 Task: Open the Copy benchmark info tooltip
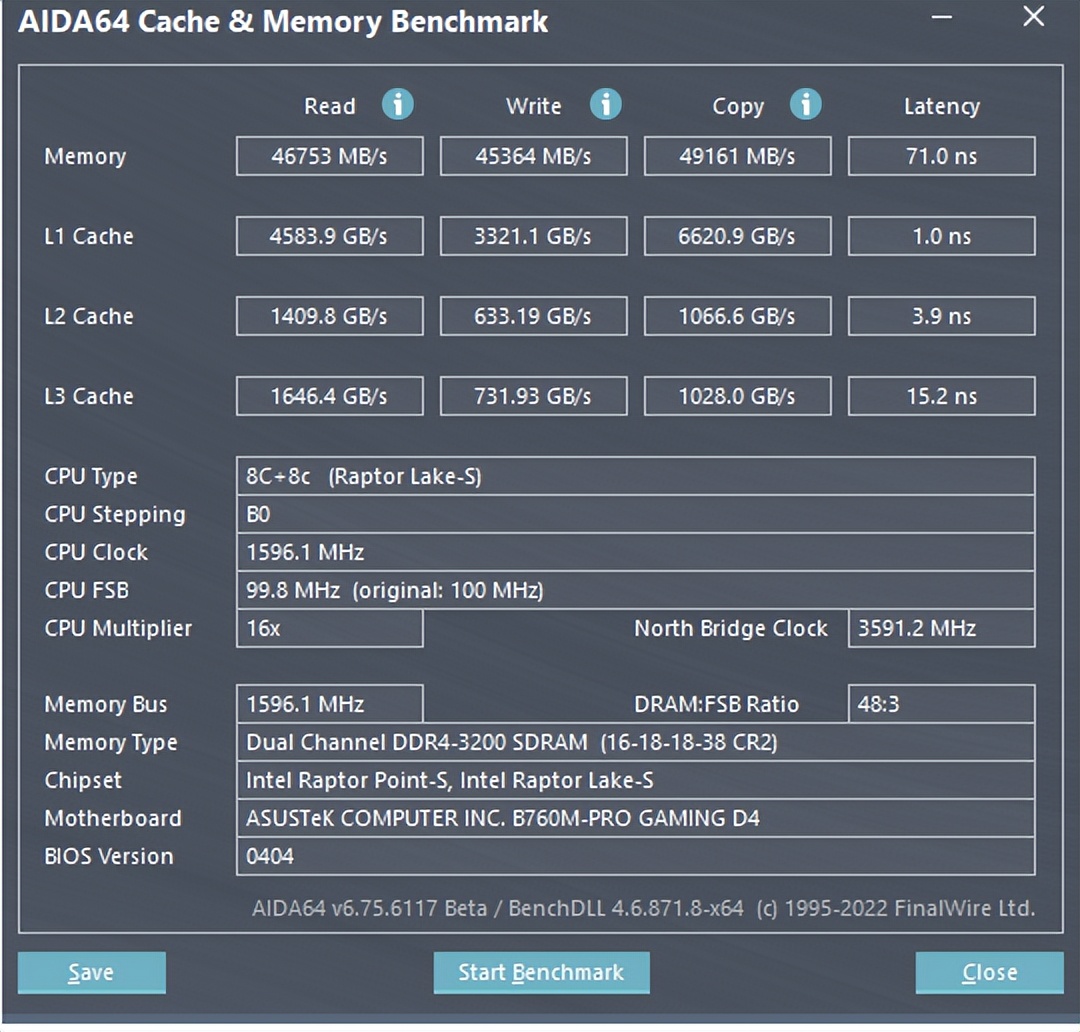805,105
